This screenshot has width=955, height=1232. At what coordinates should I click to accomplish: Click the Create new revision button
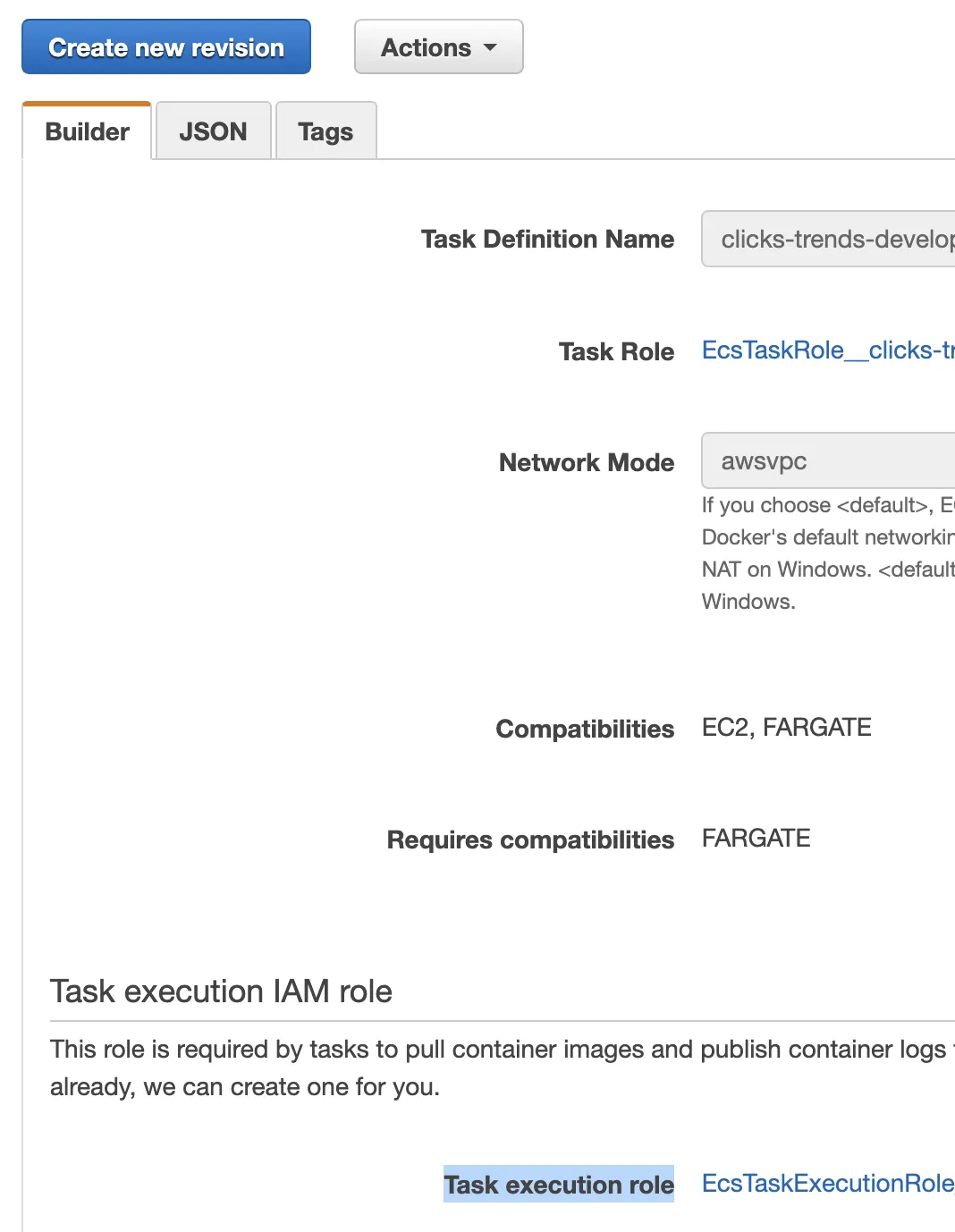pos(166,47)
